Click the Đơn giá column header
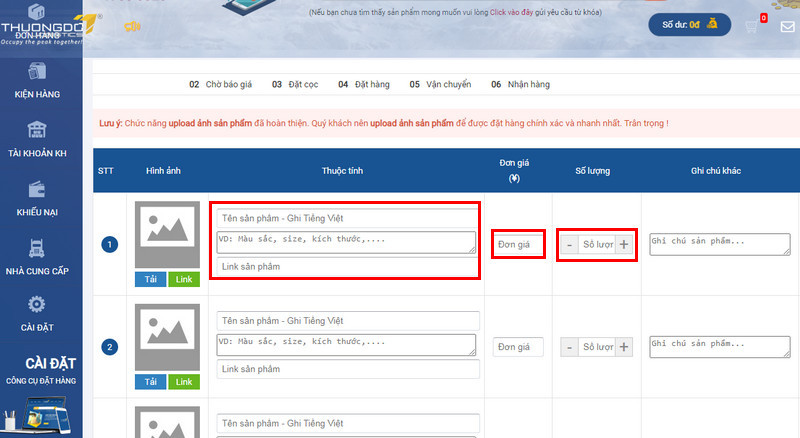Viewport: 800px width, 438px height. pos(514,171)
